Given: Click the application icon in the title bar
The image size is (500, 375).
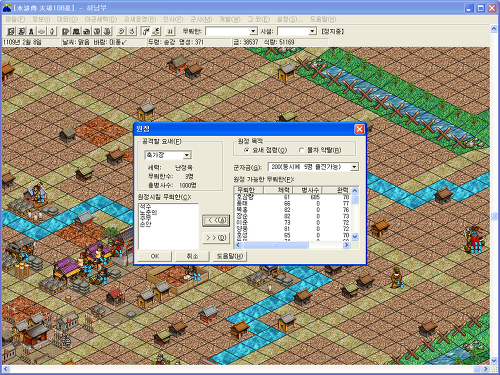Looking at the screenshot, I should 7,8.
